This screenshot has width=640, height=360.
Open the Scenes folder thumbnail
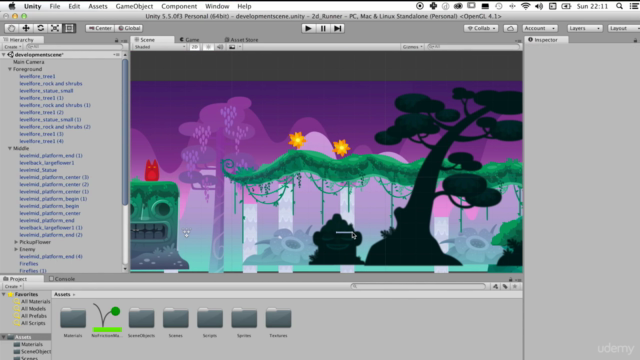[x=176, y=318]
